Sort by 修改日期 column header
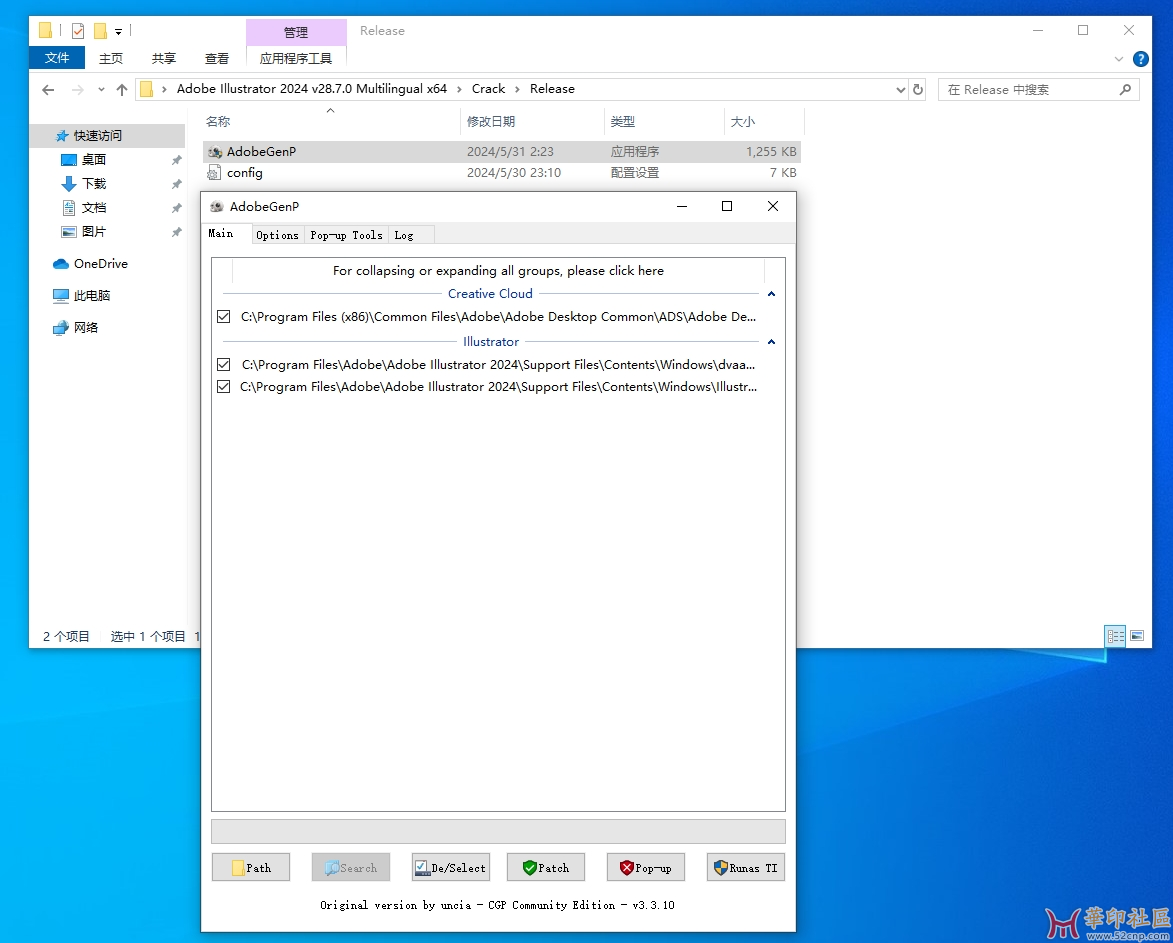Image resolution: width=1173 pixels, height=943 pixels. point(532,121)
